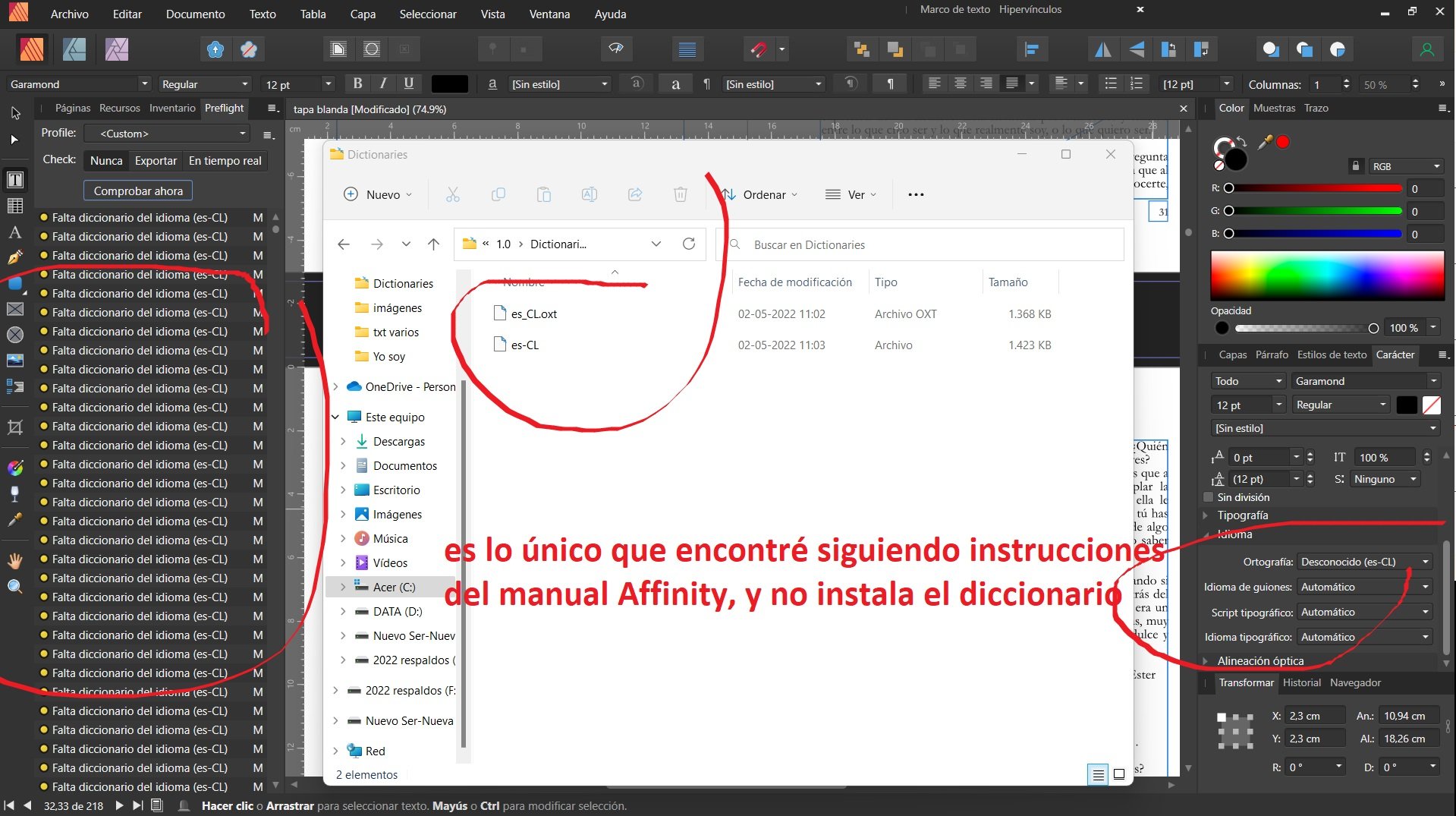Click Comprobar ahora button
1456x816 pixels.
click(x=138, y=191)
